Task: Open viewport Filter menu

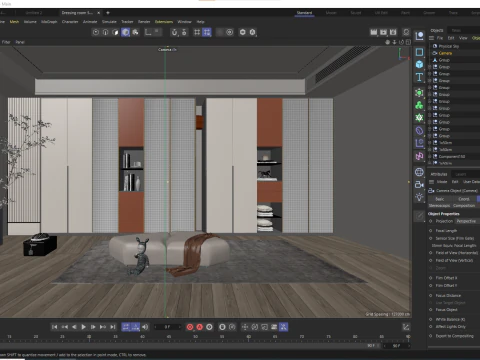Action: (x=6, y=42)
